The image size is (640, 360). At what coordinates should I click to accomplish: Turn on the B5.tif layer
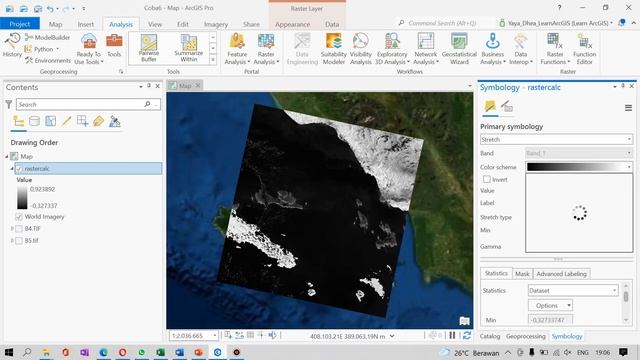[19, 241]
